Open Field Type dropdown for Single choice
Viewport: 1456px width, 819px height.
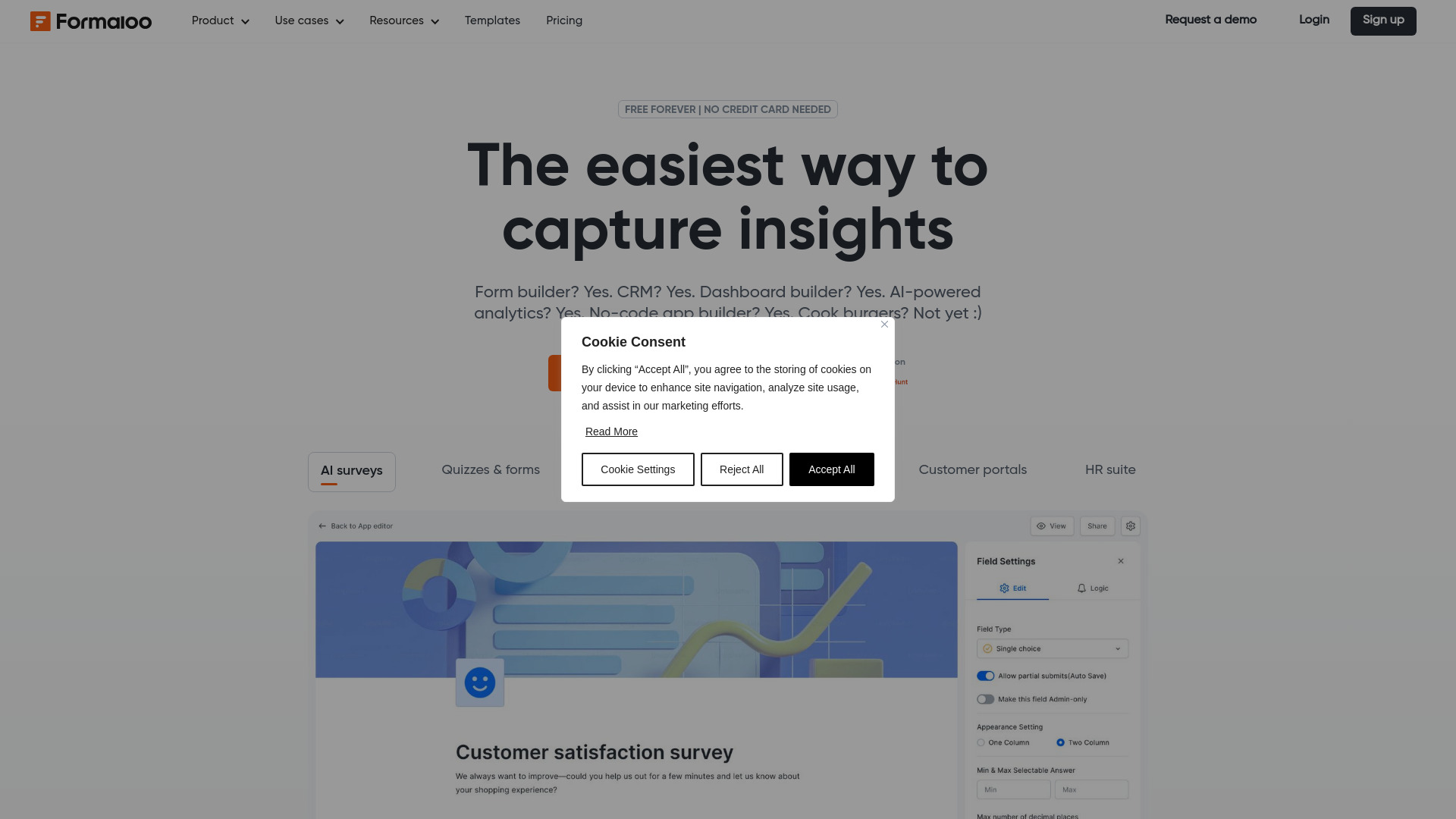pos(1052,648)
